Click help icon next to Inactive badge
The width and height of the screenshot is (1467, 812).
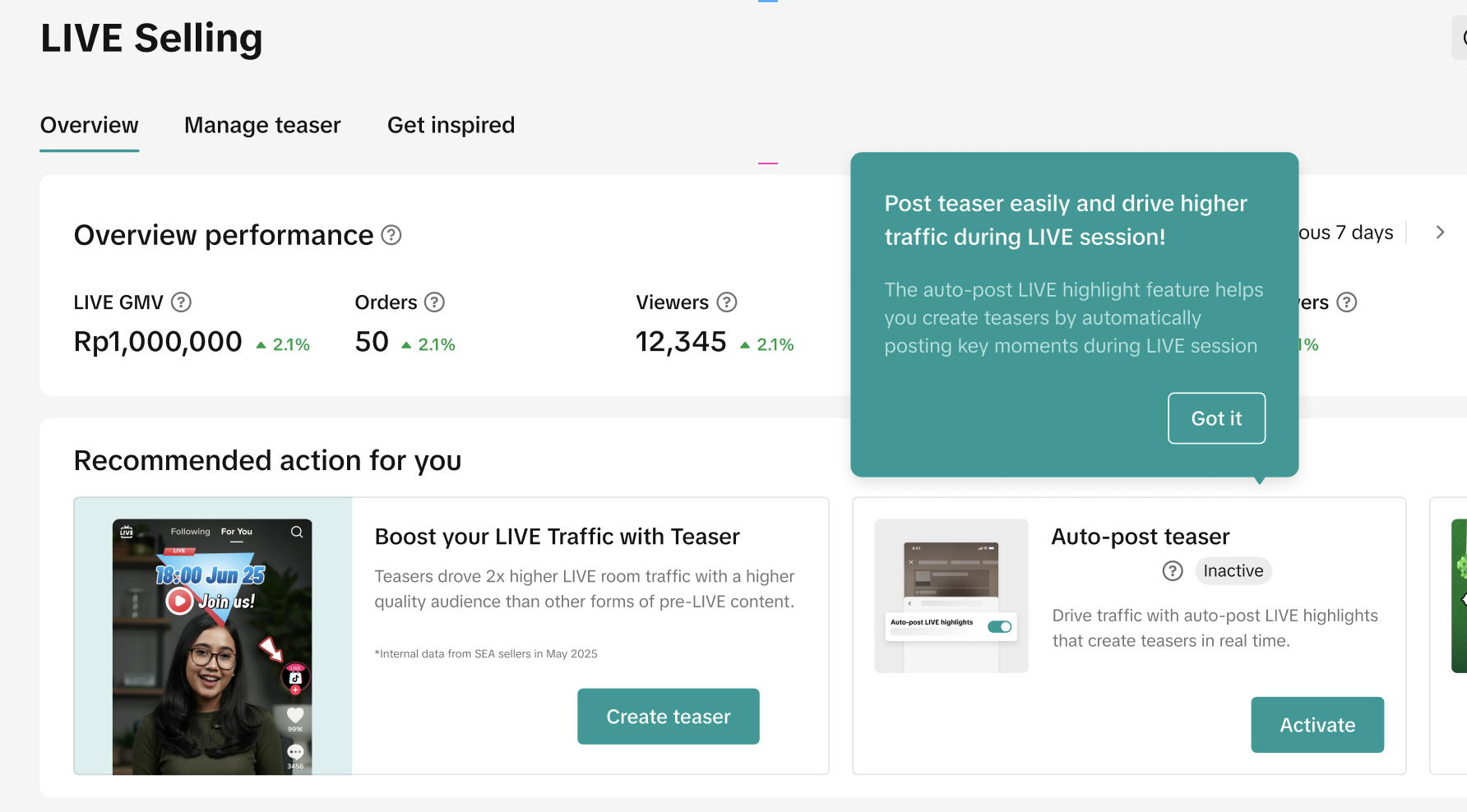(x=1173, y=571)
